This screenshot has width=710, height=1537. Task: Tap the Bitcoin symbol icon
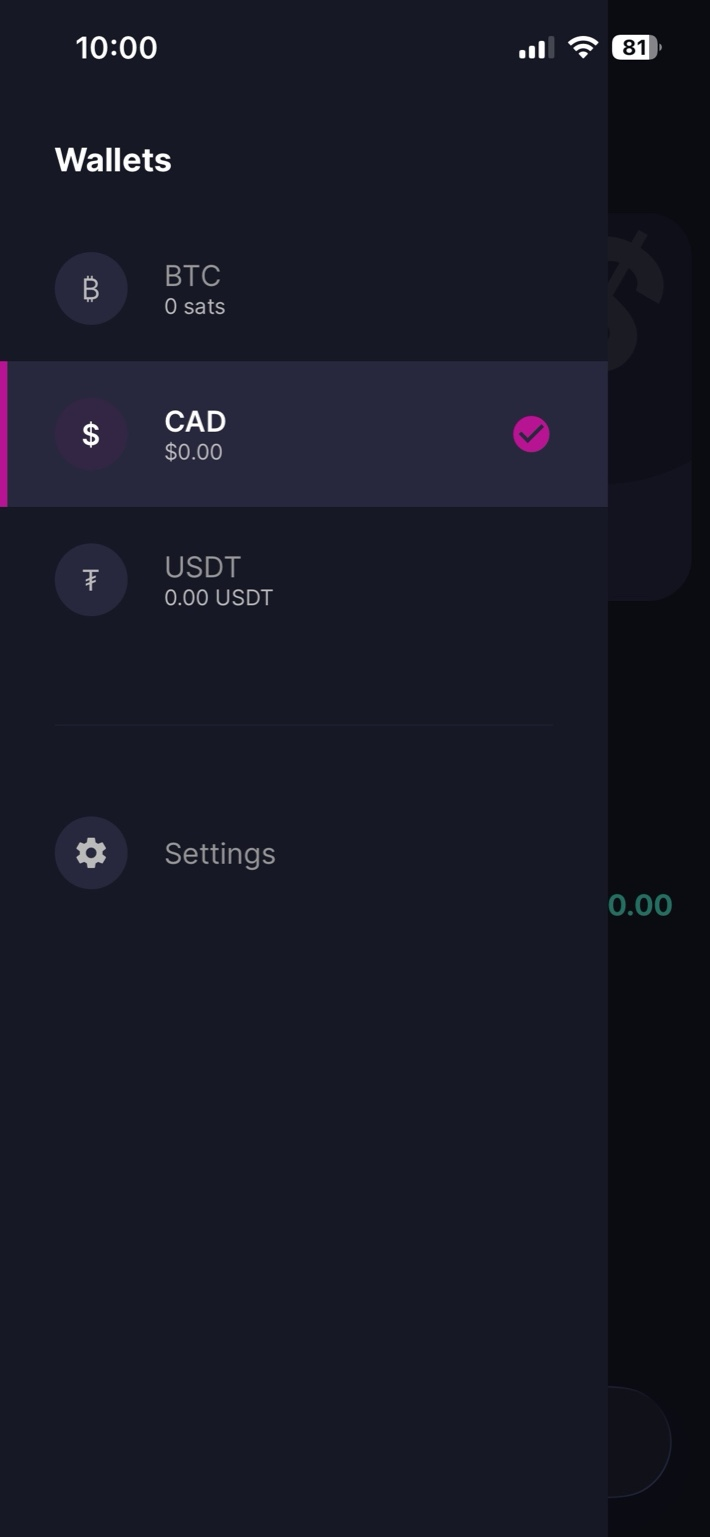(x=91, y=289)
